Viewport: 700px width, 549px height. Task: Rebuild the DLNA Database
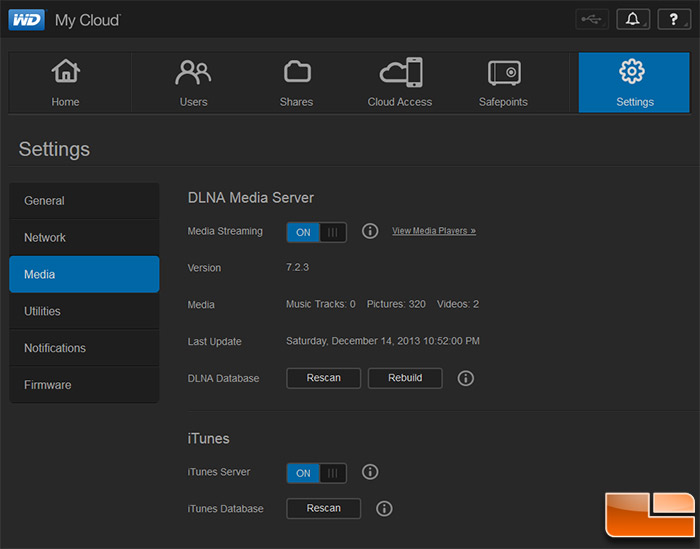click(x=405, y=378)
